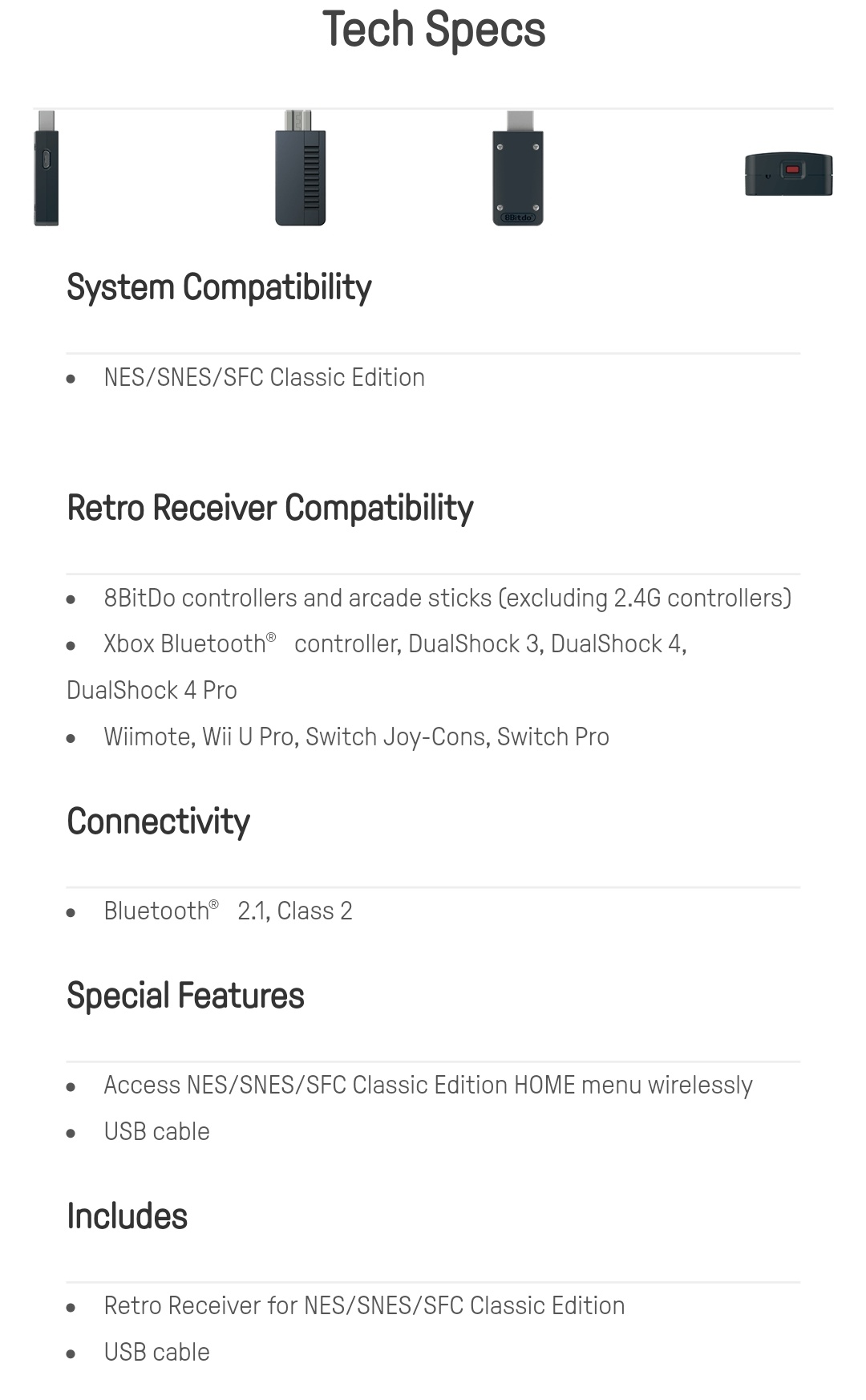This screenshot has width=866, height=1400.
Task: Click Retro Receiver item under Includes
Action: pos(365,1306)
